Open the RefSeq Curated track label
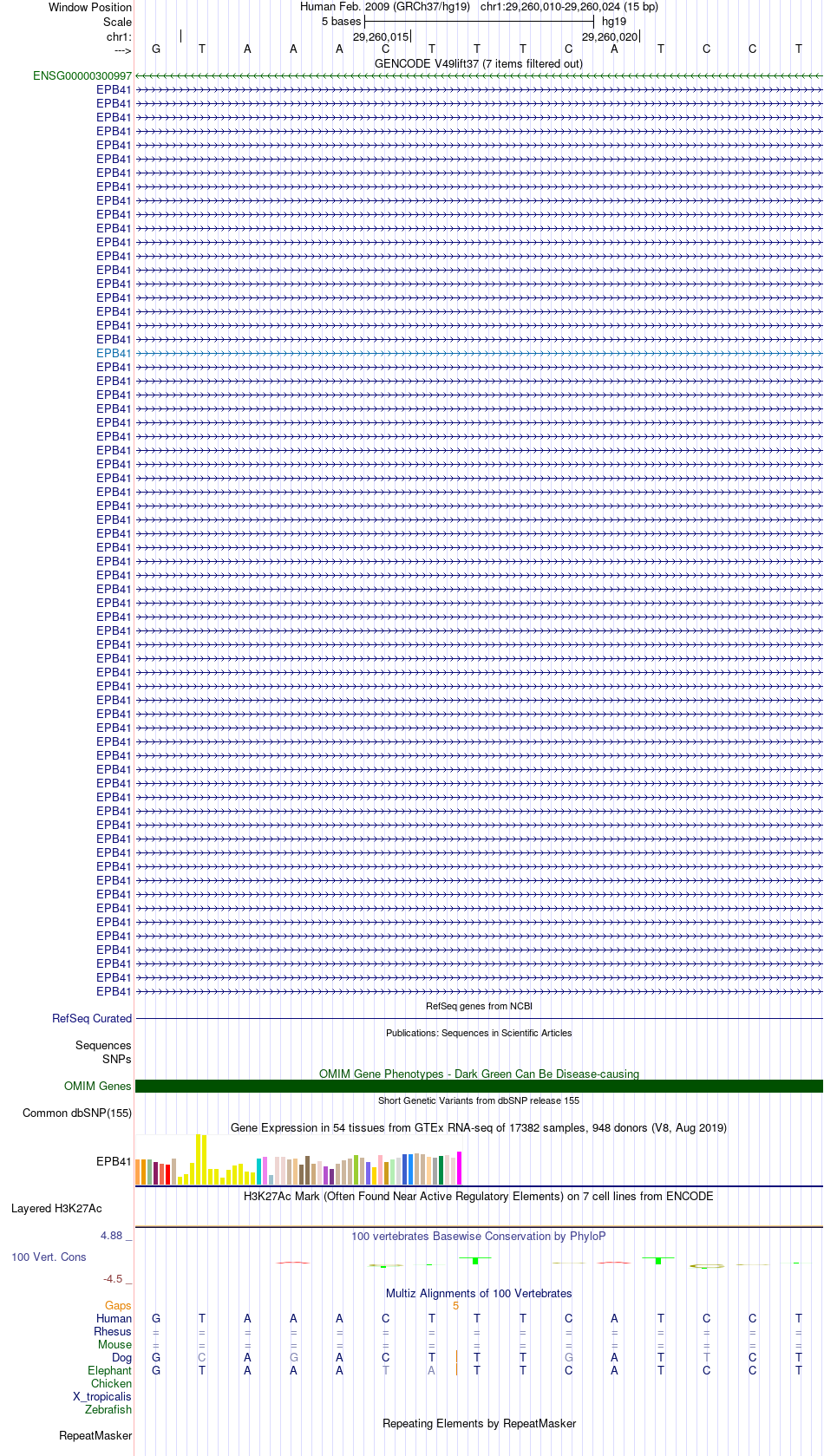 coord(92,1019)
